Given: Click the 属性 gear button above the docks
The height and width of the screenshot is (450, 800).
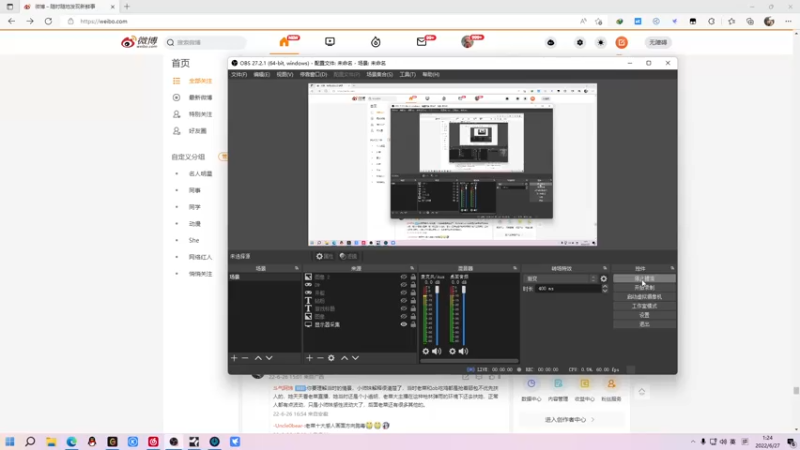Looking at the screenshot, I should tap(324, 256).
